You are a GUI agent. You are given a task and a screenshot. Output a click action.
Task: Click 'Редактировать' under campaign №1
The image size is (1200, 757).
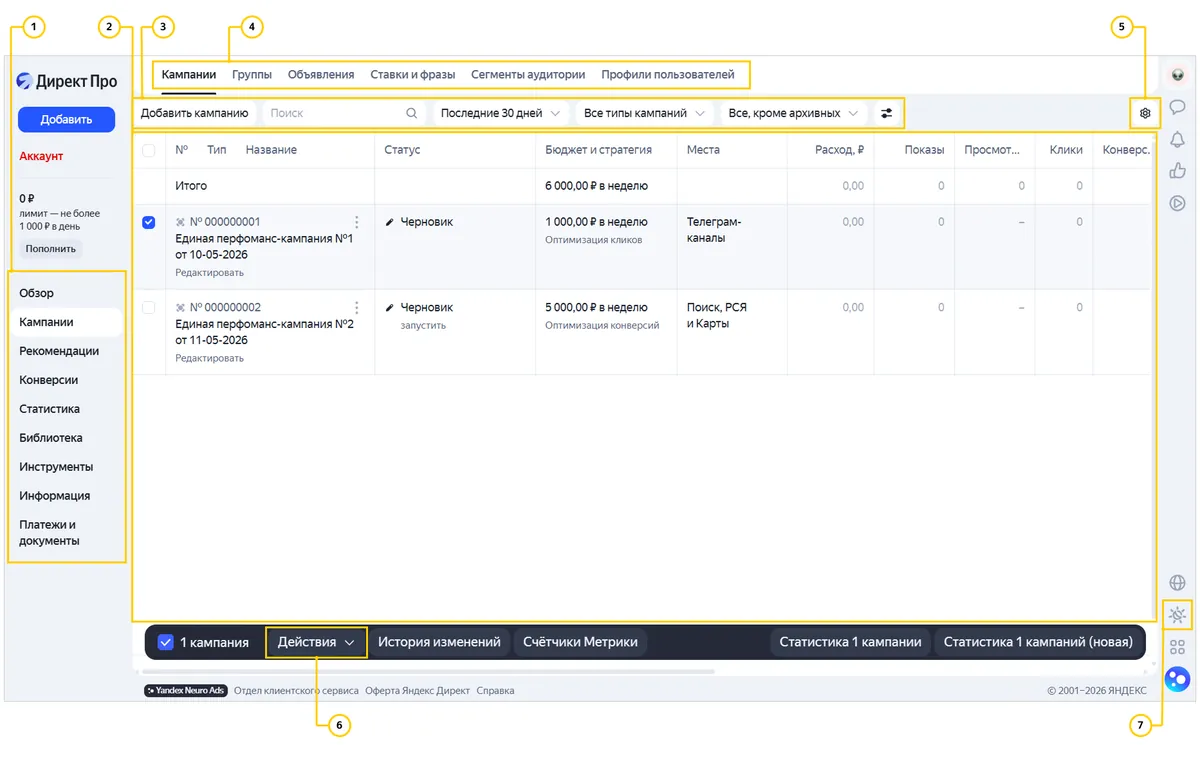(209, 273)
